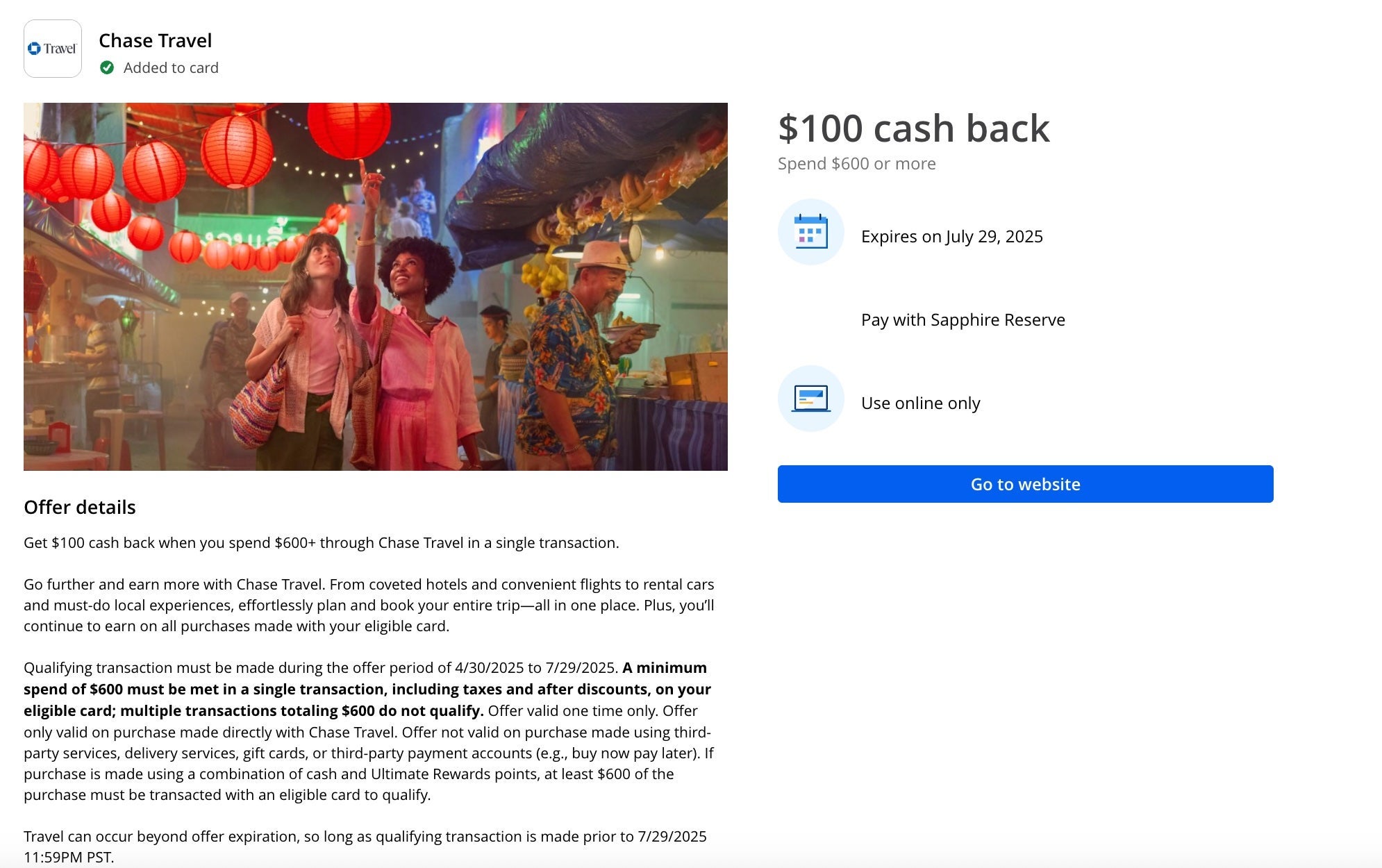1382x868 pixels.
Task: Click the Travel wordmark inside the logo tile
Action: (59, 48)
